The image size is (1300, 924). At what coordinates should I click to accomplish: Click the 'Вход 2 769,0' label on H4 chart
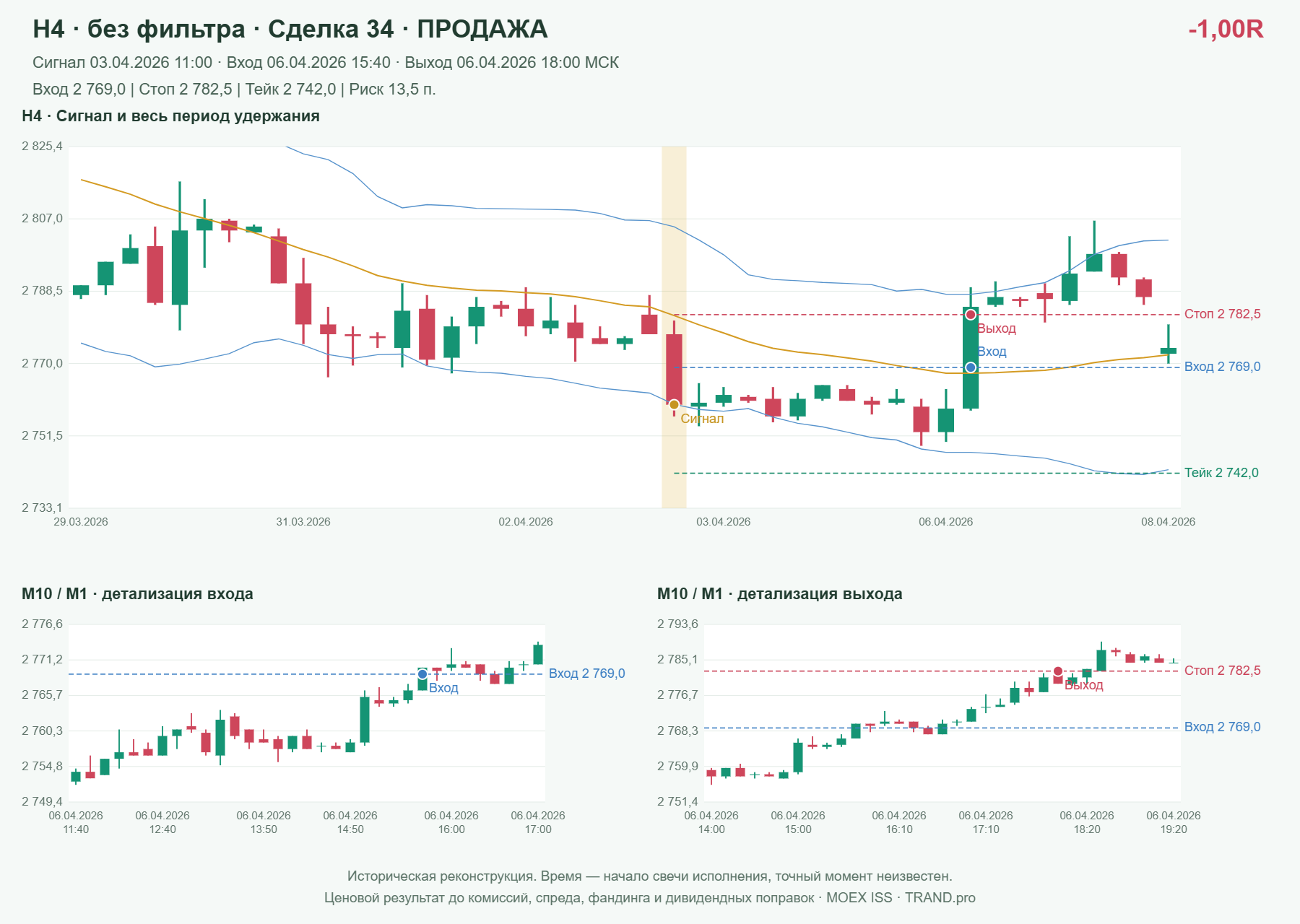tap(1223, 367)
